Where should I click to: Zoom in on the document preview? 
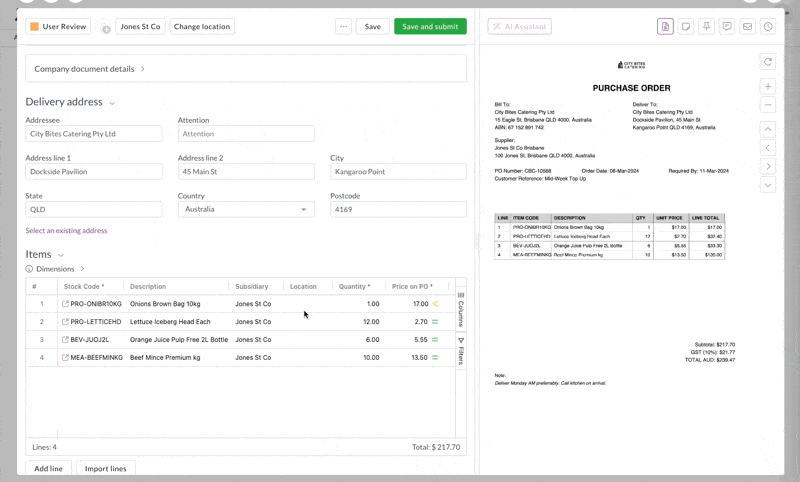click(x=768, y=87)
